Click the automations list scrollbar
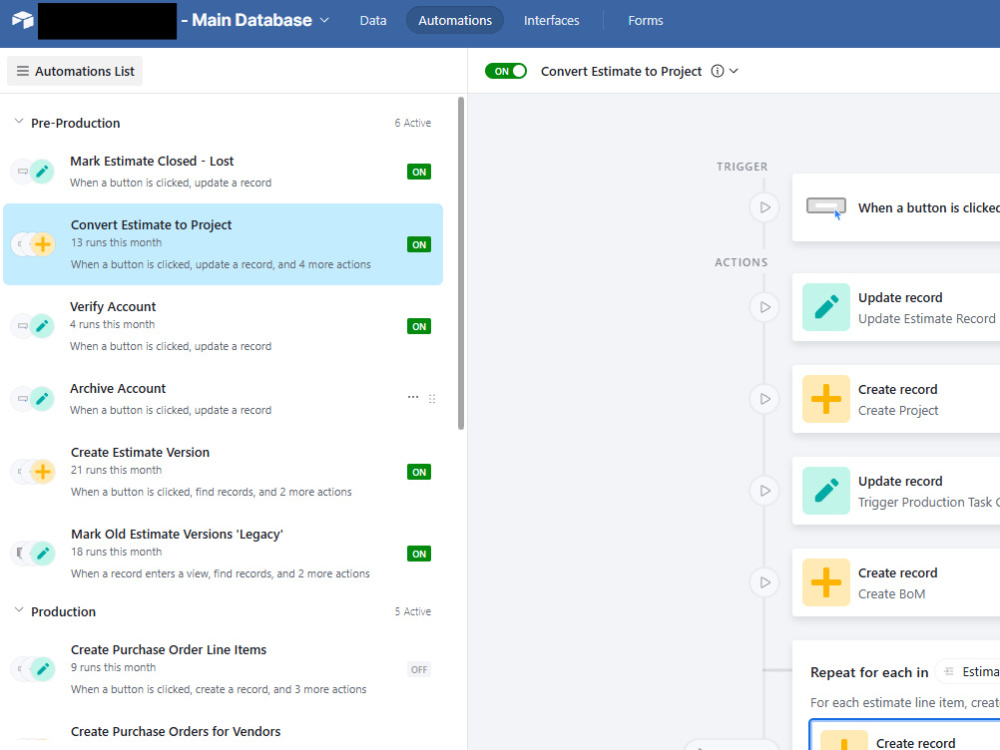The height and width of the screenshot is (750, 1000). point(460,263)
